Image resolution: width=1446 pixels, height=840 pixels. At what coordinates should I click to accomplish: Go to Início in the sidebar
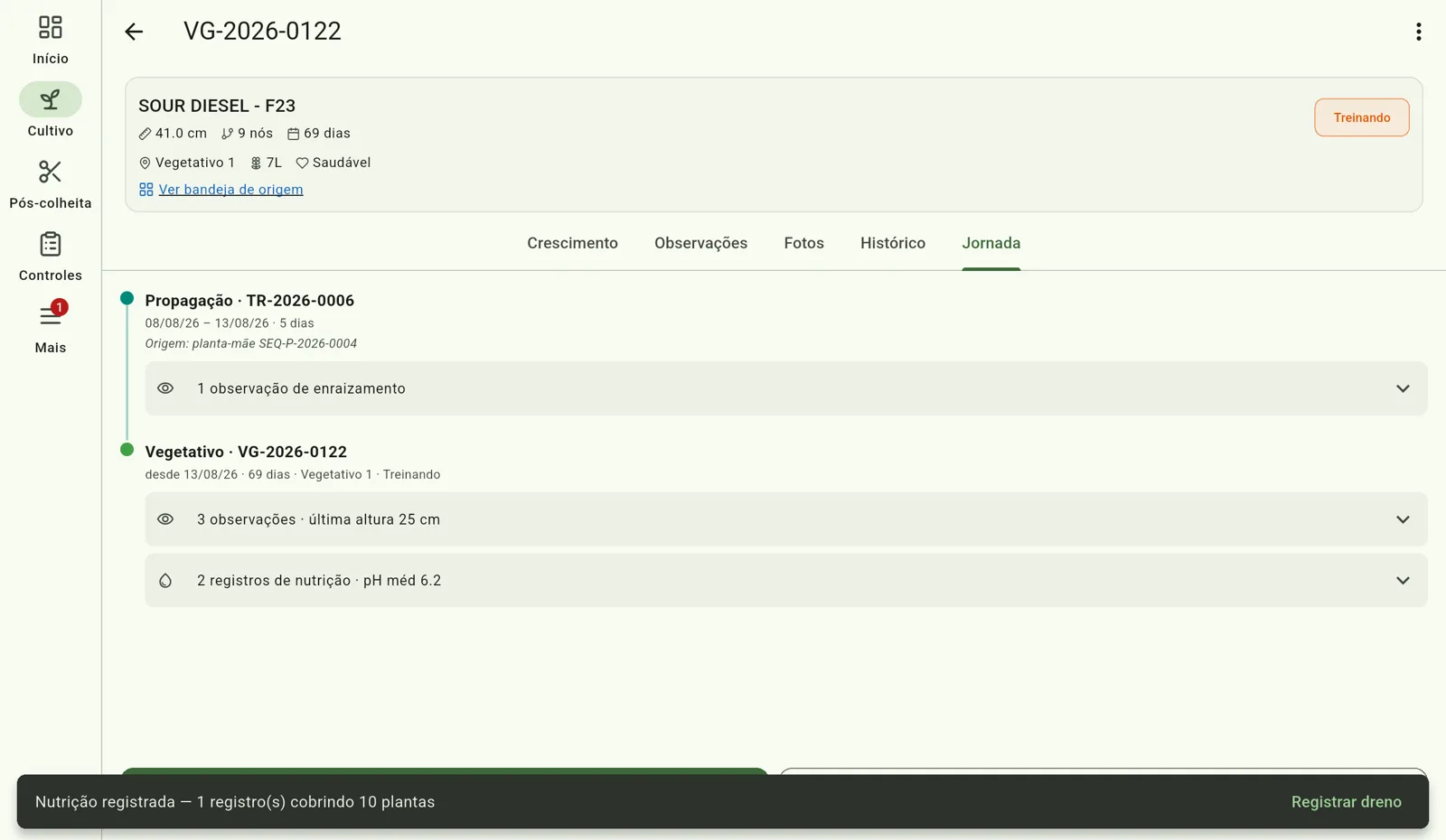[x=51, y=41]
